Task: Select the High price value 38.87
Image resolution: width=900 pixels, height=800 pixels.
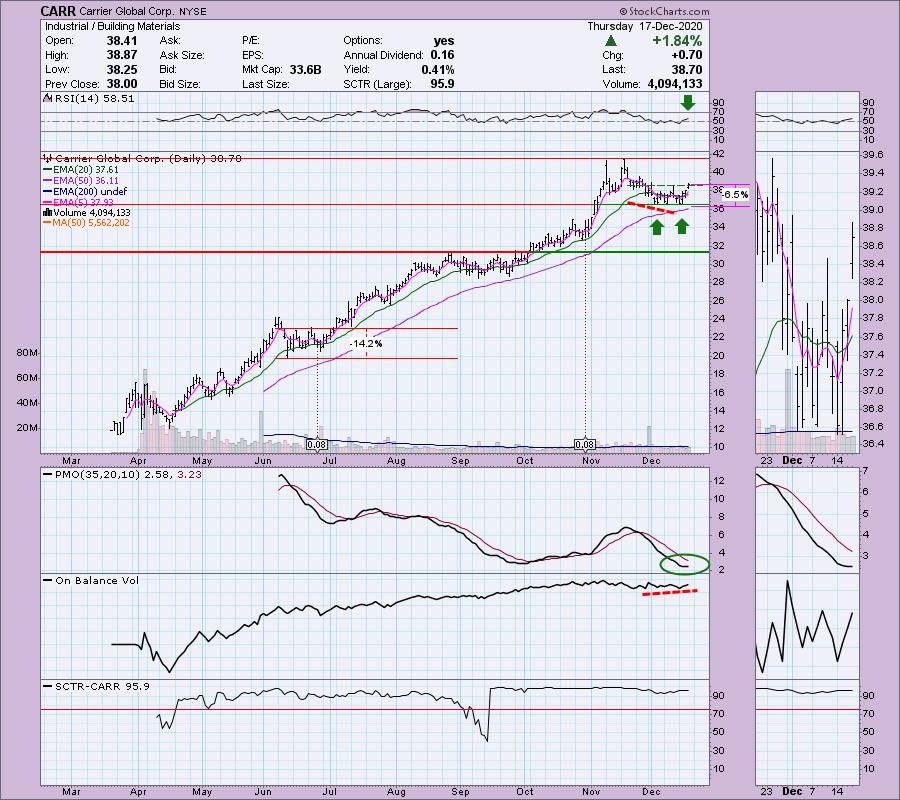Action: (122, 55)
